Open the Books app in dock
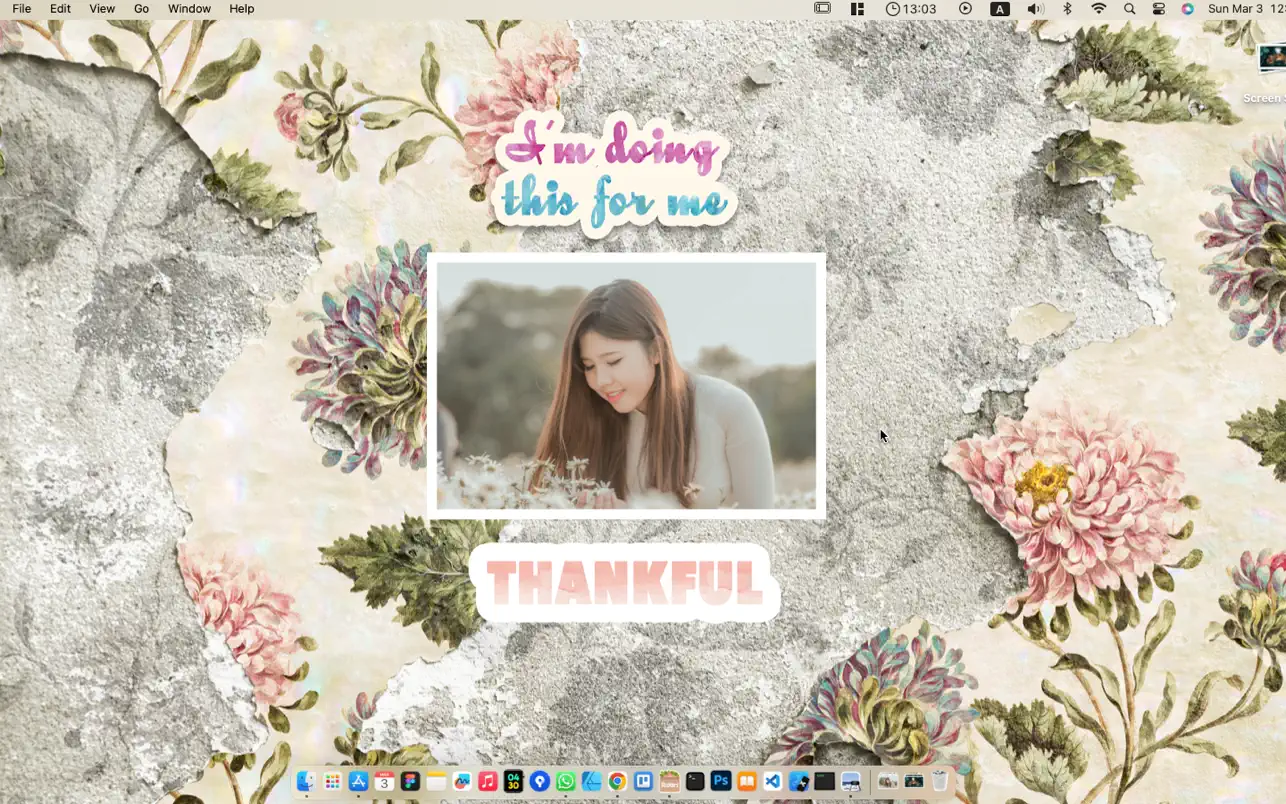1286x804 pixels. pos(746,782)
